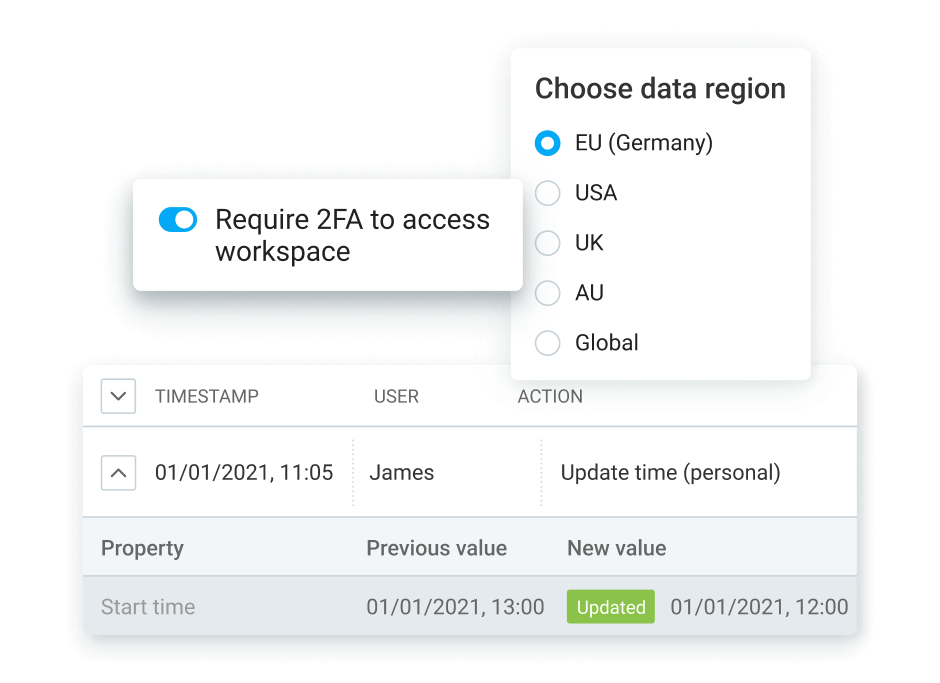
Task: Click the James user cell
Action: pos(402,473)
